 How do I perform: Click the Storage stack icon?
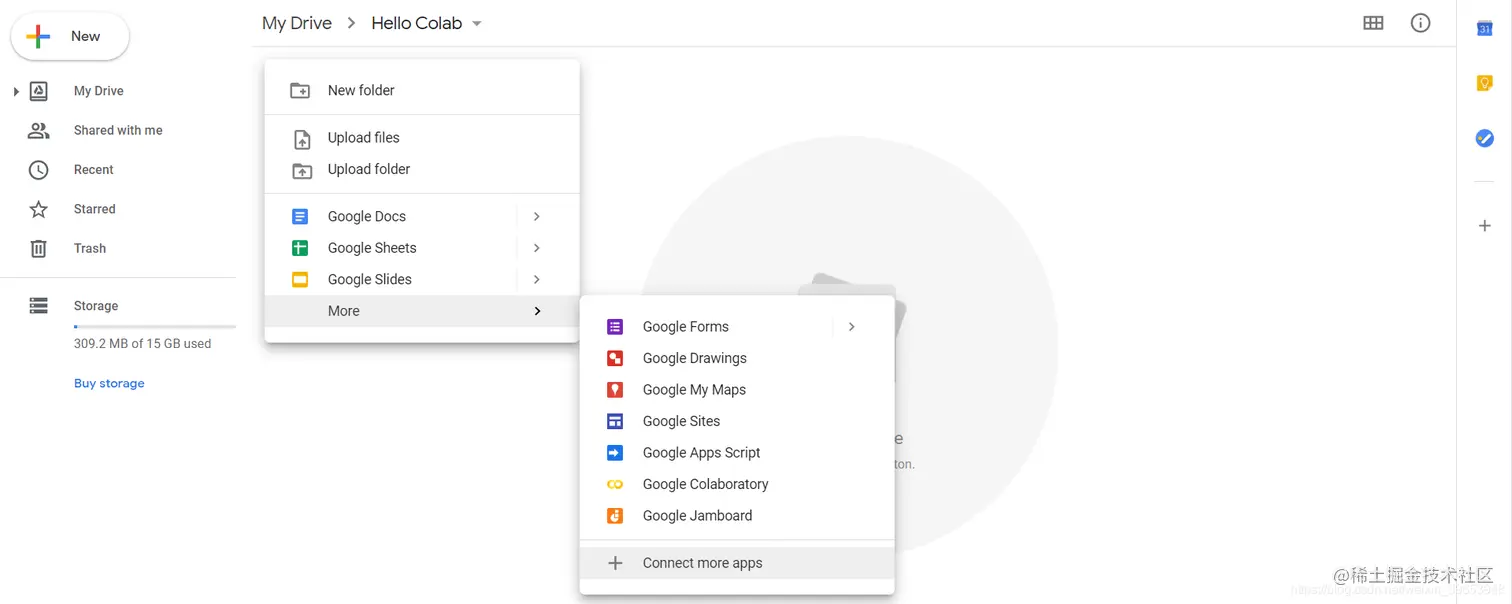38,306
